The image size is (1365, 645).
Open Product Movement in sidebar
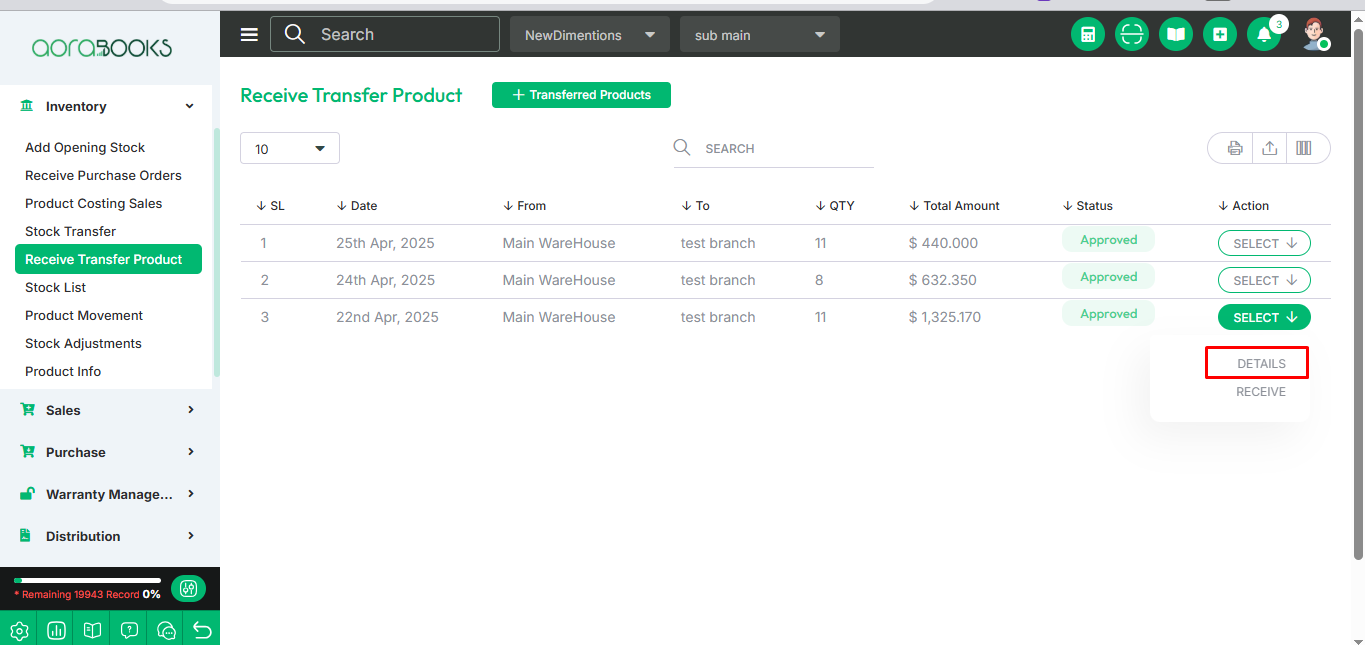[x=84, y=315]
